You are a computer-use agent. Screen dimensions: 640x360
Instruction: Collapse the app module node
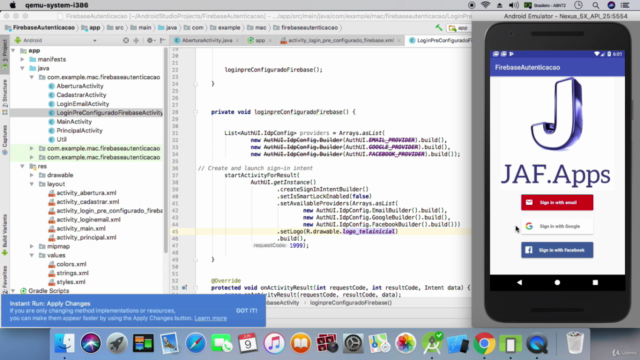pyautogui.click(x=13, y=51)
